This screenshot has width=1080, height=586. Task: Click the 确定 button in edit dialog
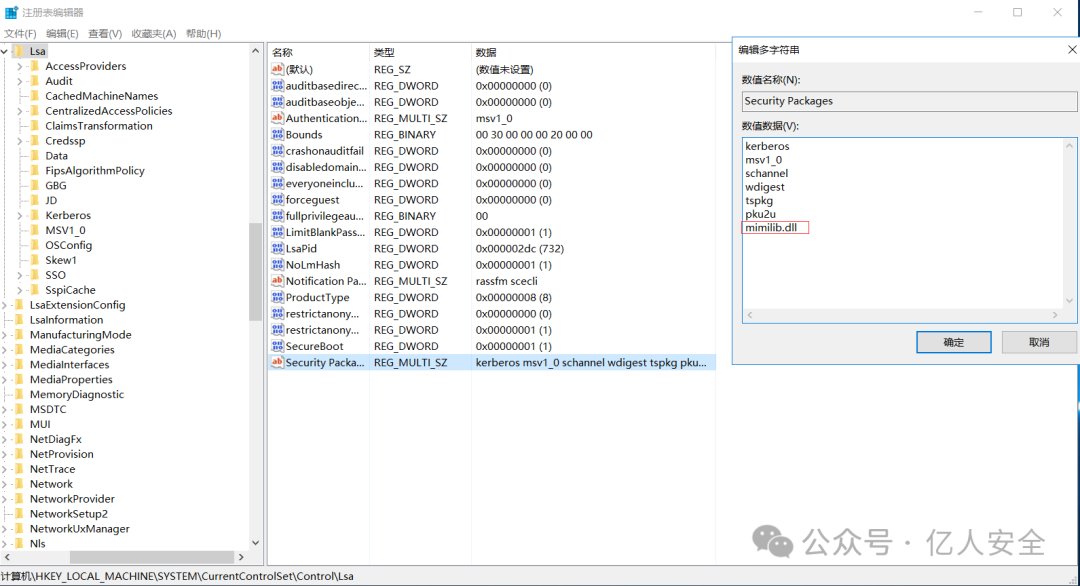tap(953, 342)
